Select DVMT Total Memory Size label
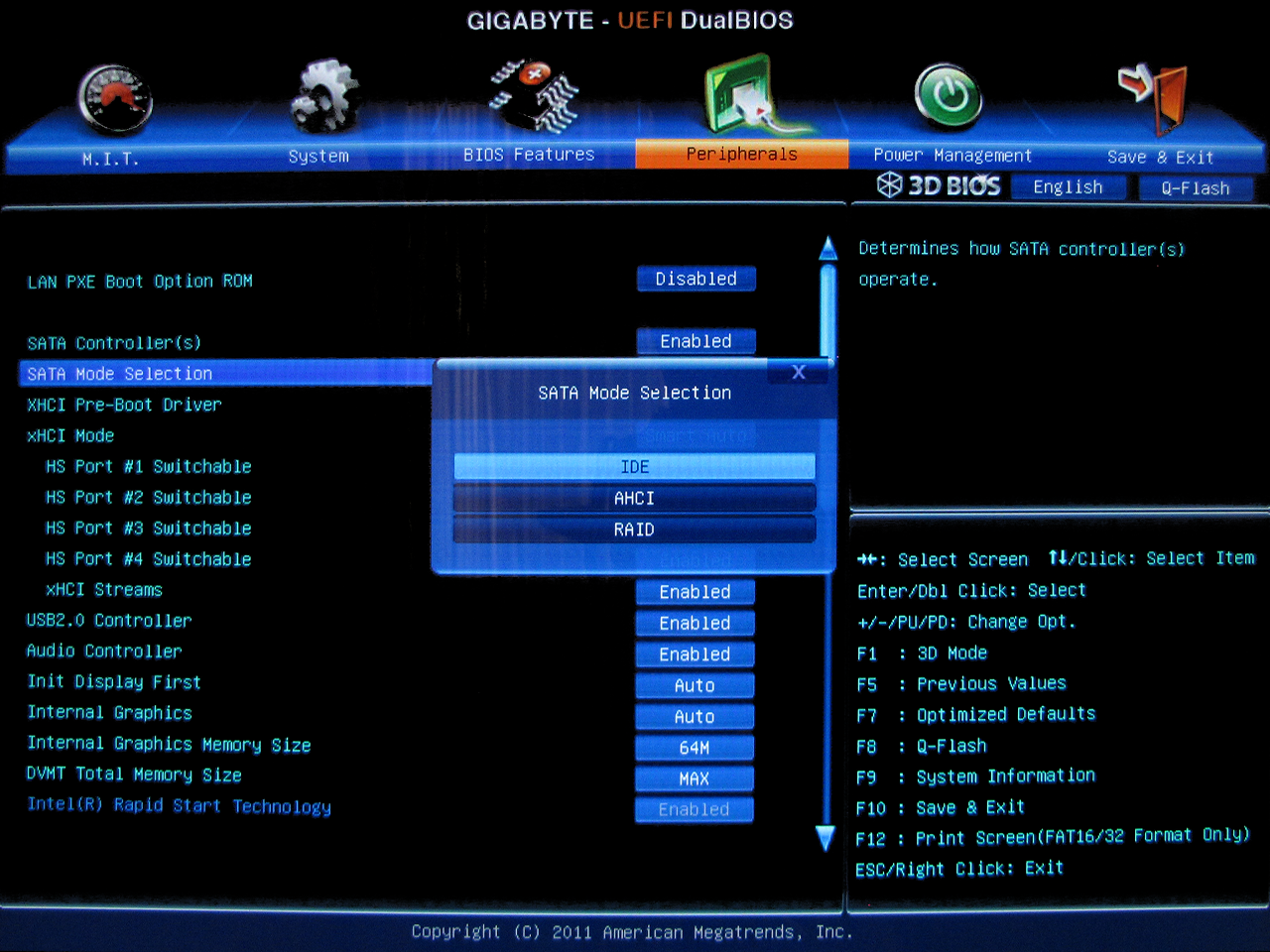 pyautogui.click(x=134, y=774)
